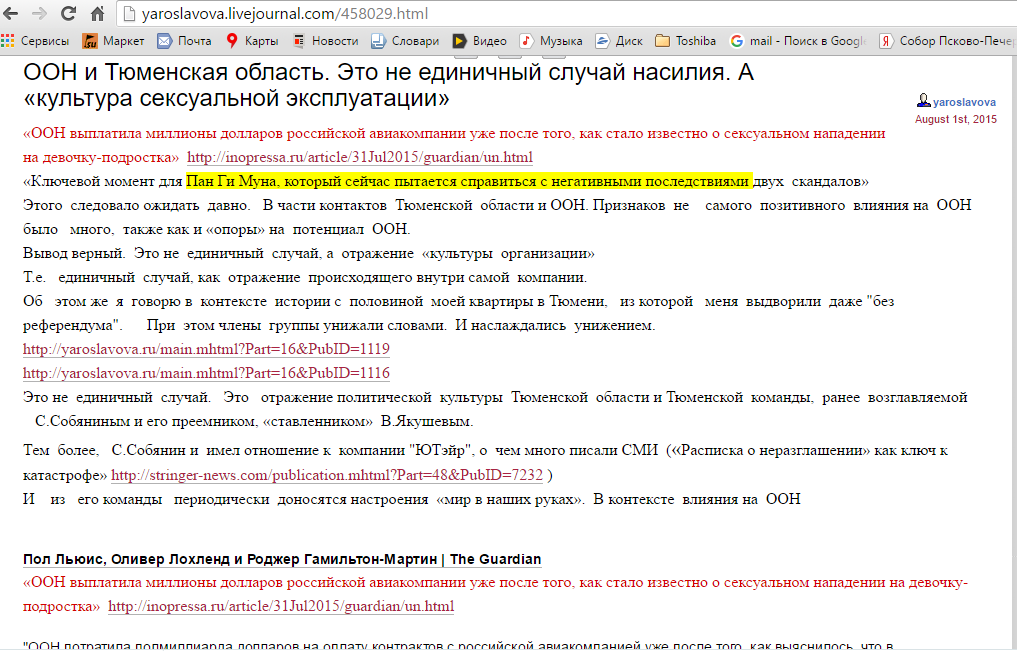Open the mail - Поиск в Google bookmark

tap(798, 41)
